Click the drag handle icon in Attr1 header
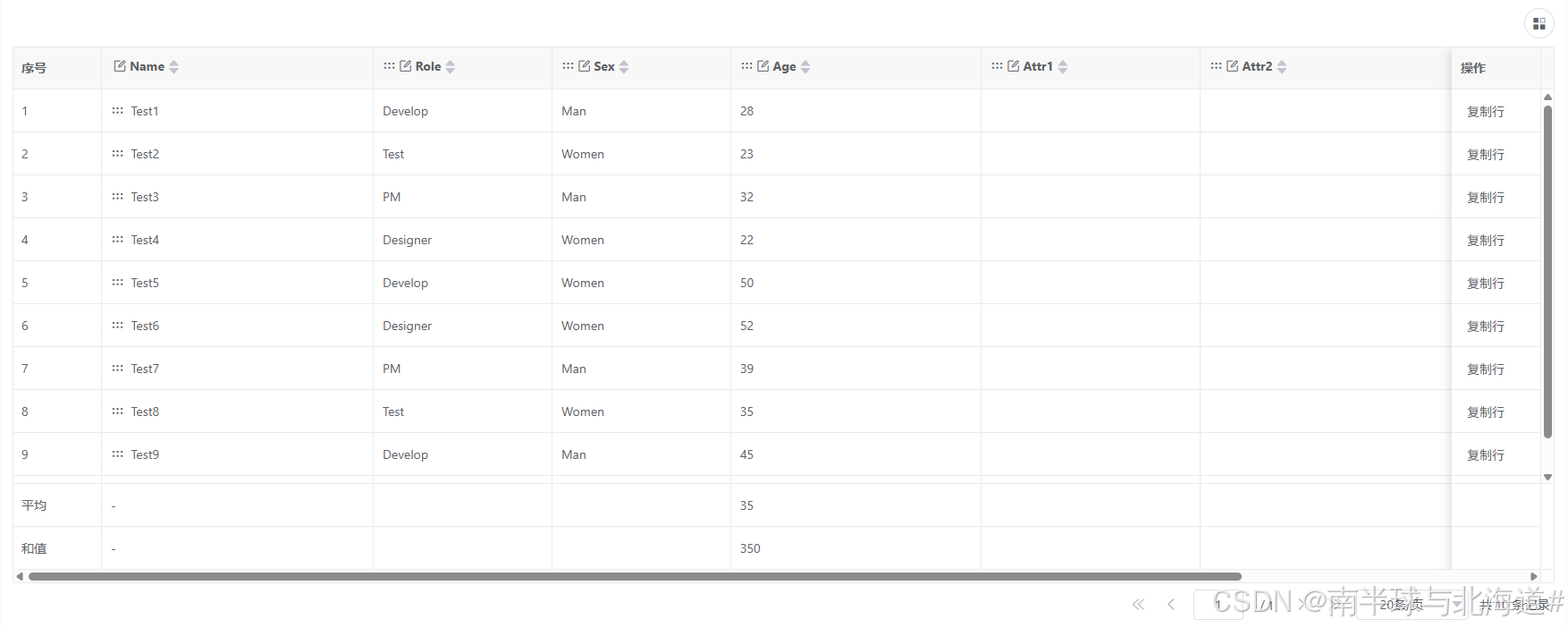The image size is (1568, 628). point(997,65)
